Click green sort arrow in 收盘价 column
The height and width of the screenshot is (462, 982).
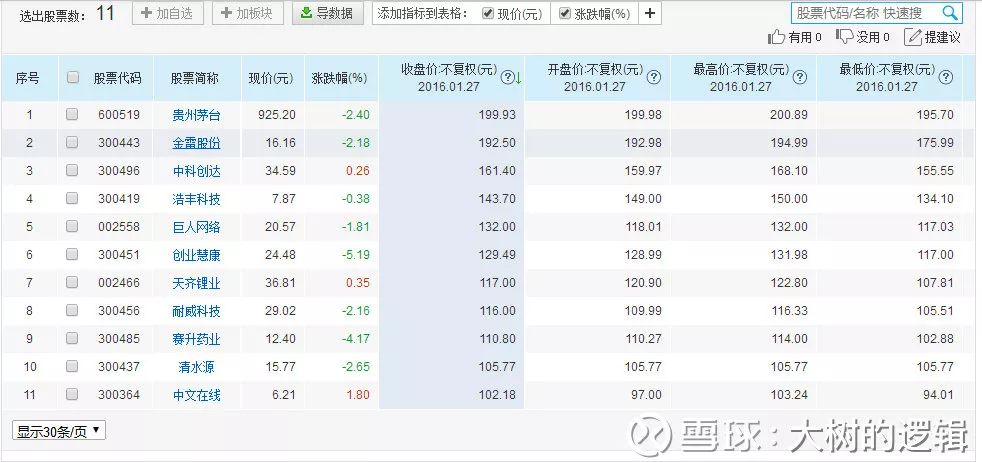point(519,78)
